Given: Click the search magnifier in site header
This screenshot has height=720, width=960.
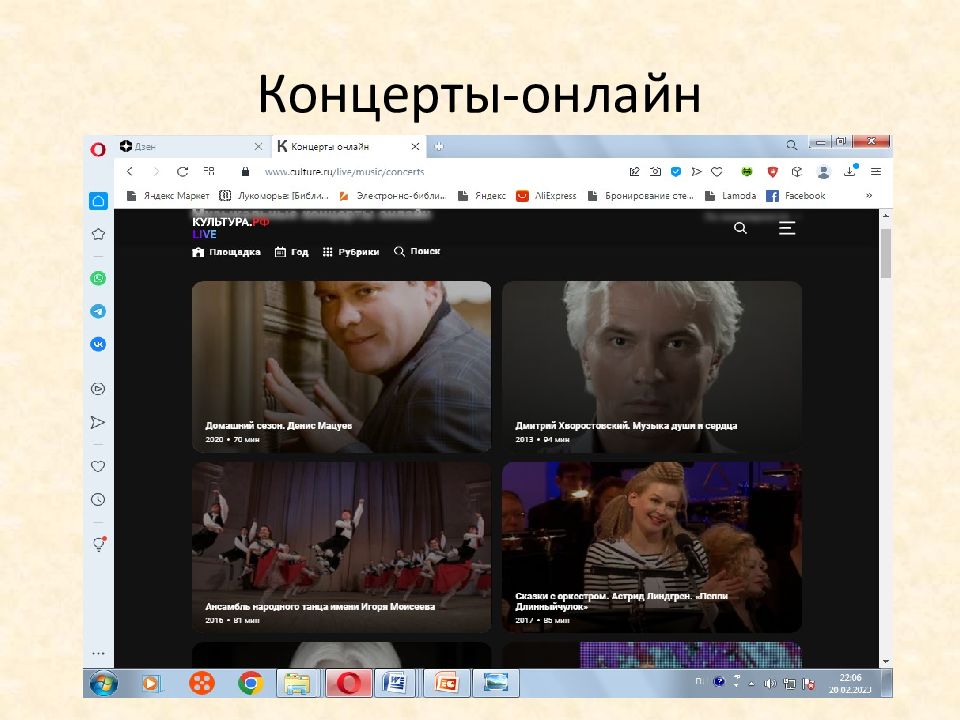Looking at the screenshot, I should pyautogui.click(x=740, y=228).
